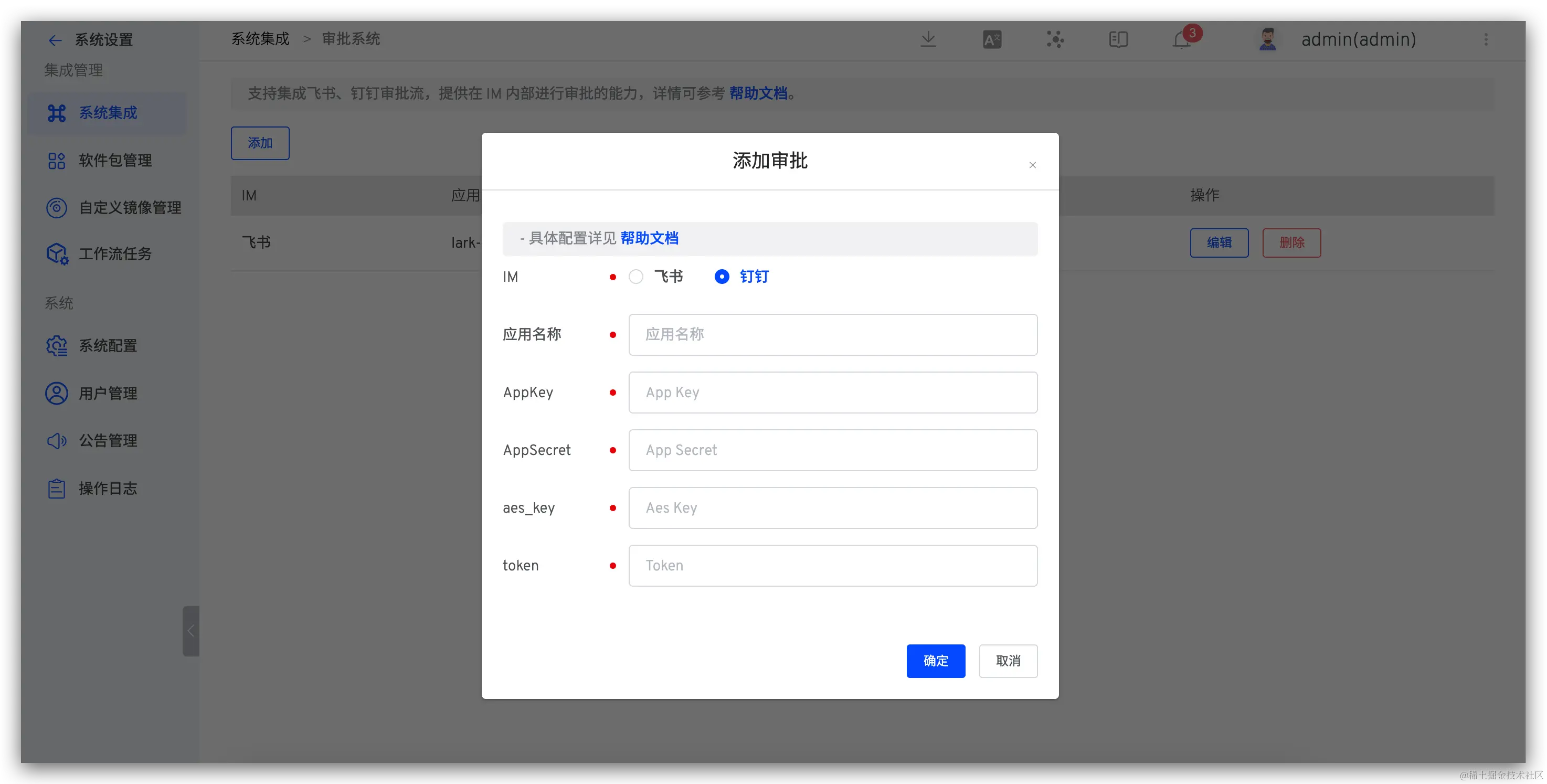Close the 添加审批 dialog with X
1547x784 pixels.
tap(1032, 165)
